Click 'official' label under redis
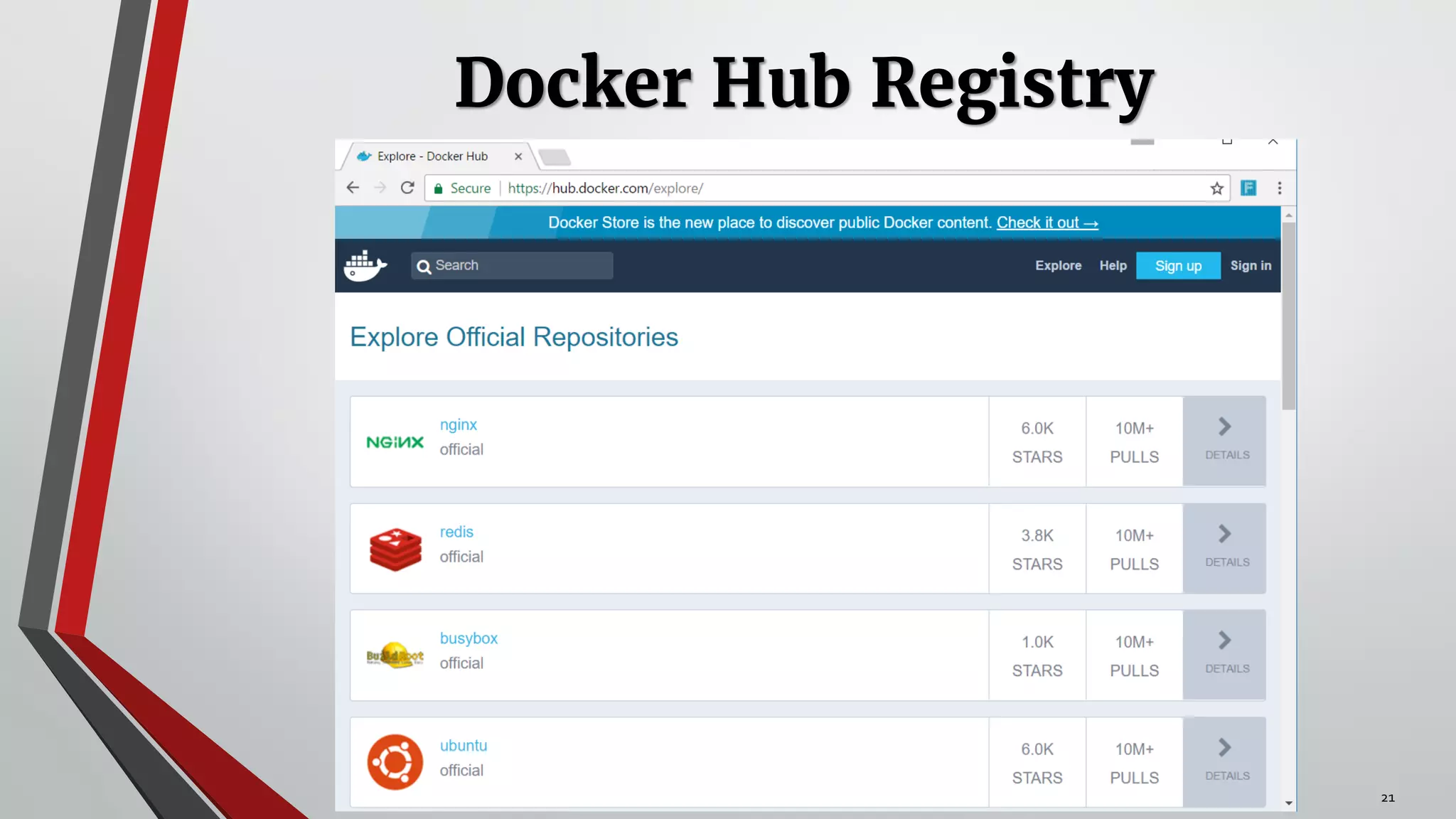The height and width of the screenshot is (819, 1456). [x=461, y=557]
